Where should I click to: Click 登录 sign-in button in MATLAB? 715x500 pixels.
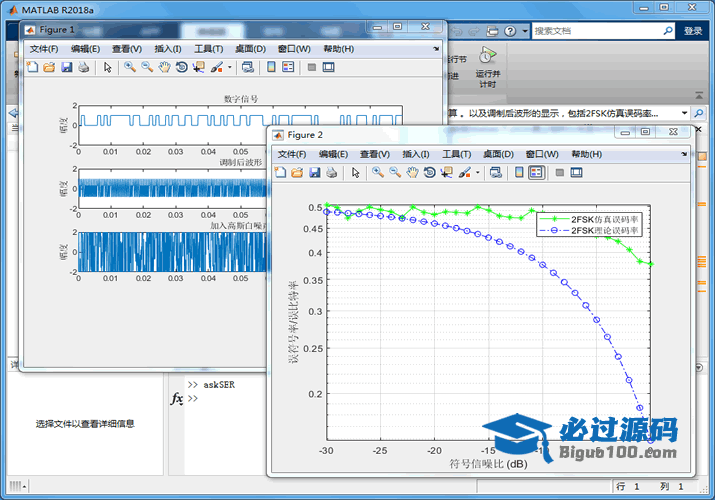click(x=693, y=31)
